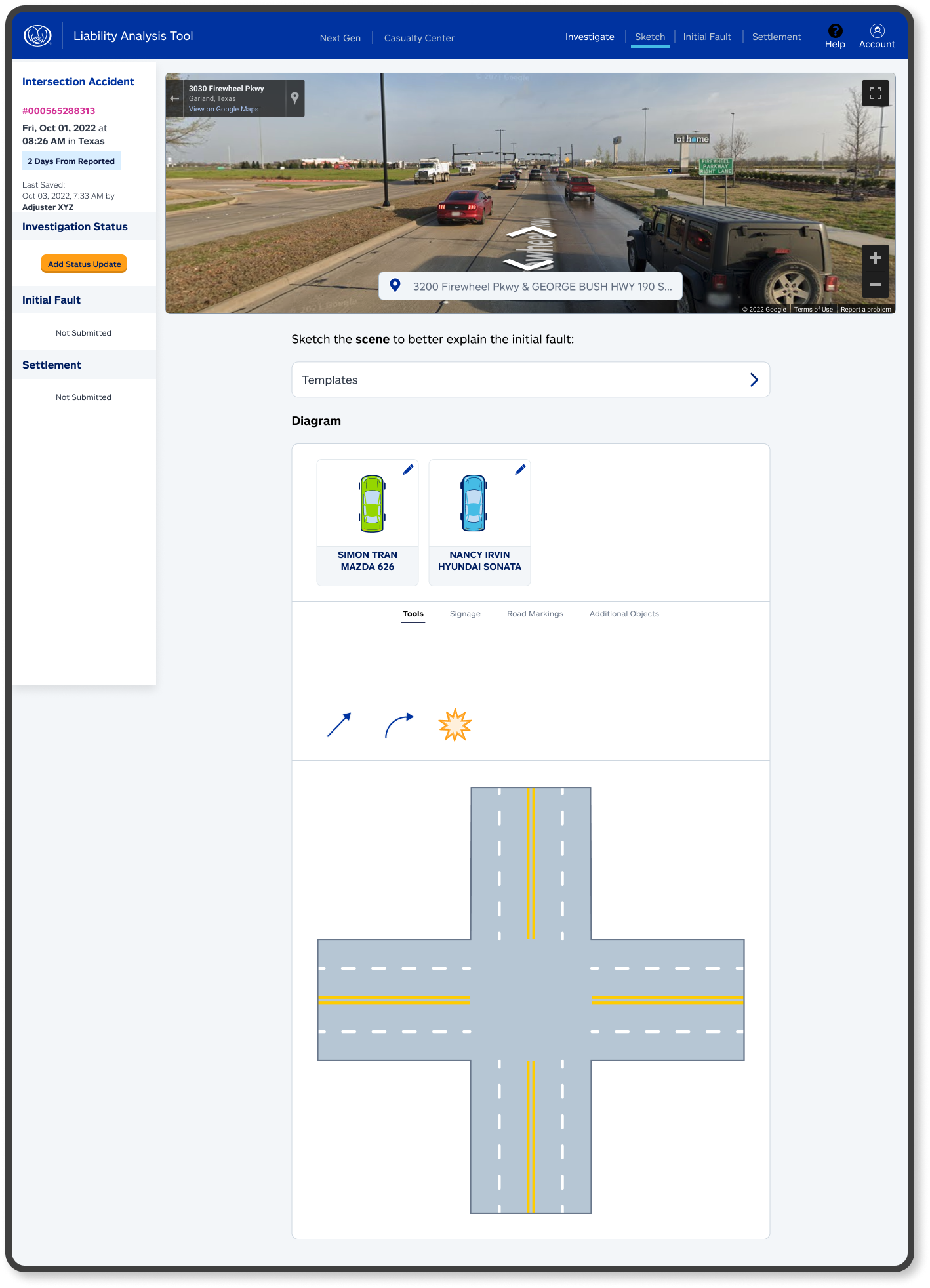
Task: Click 2 Days From Reported badge
Action: tap(71, 161)
